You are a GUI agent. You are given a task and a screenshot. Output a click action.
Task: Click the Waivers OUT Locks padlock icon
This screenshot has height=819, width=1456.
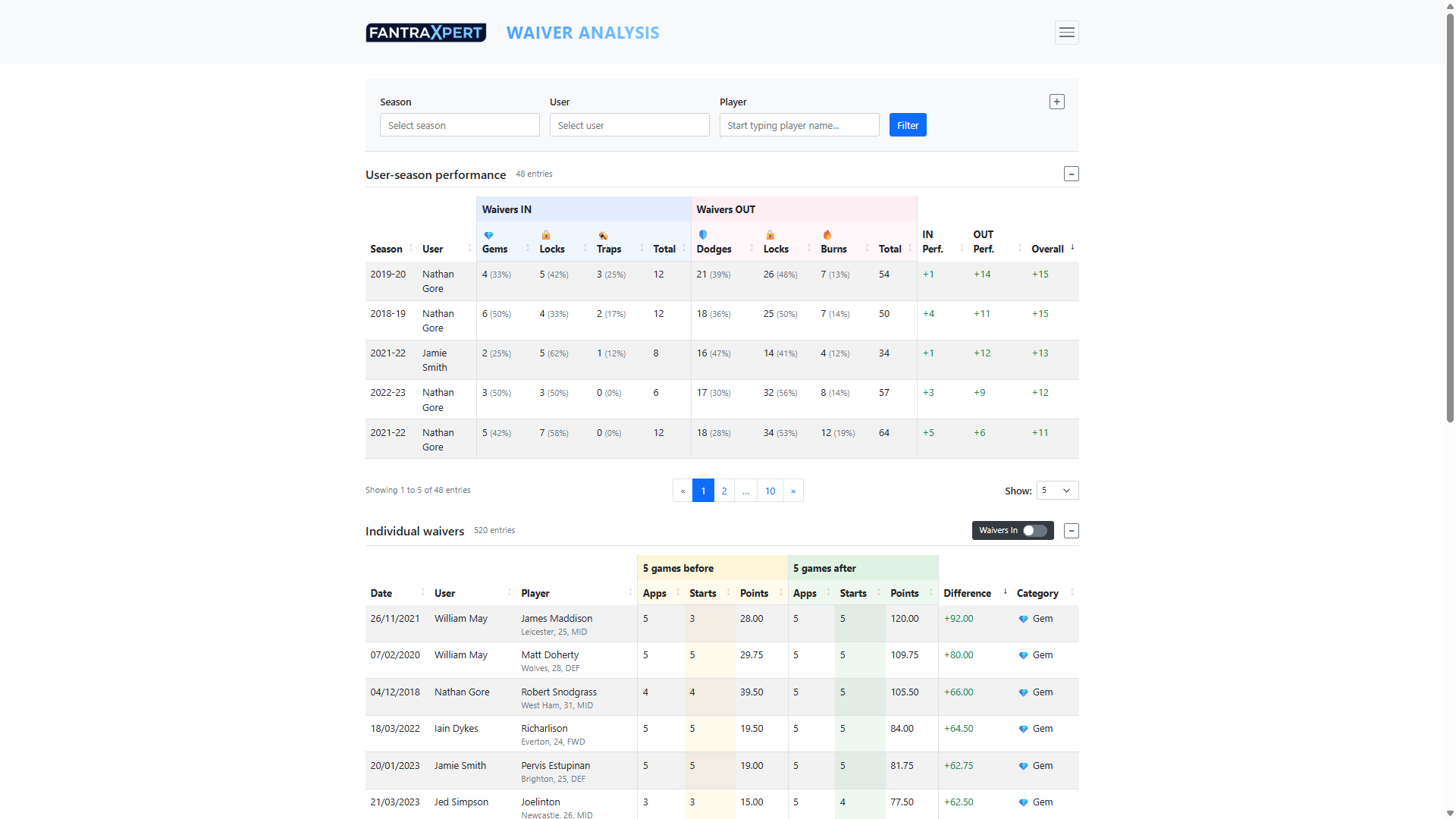point(770,235)
